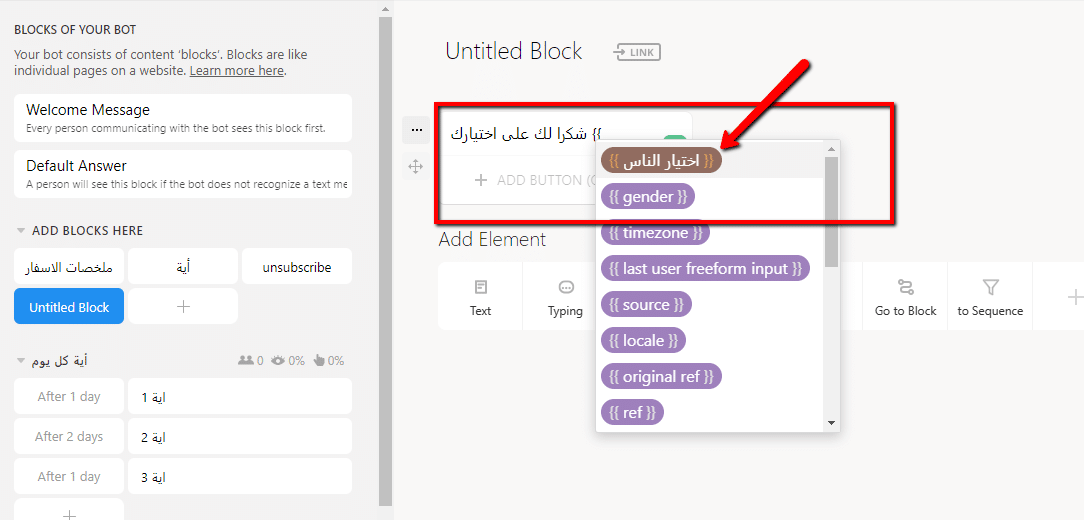Click the LINK icon beside Untitled Block

pos(637,52)
